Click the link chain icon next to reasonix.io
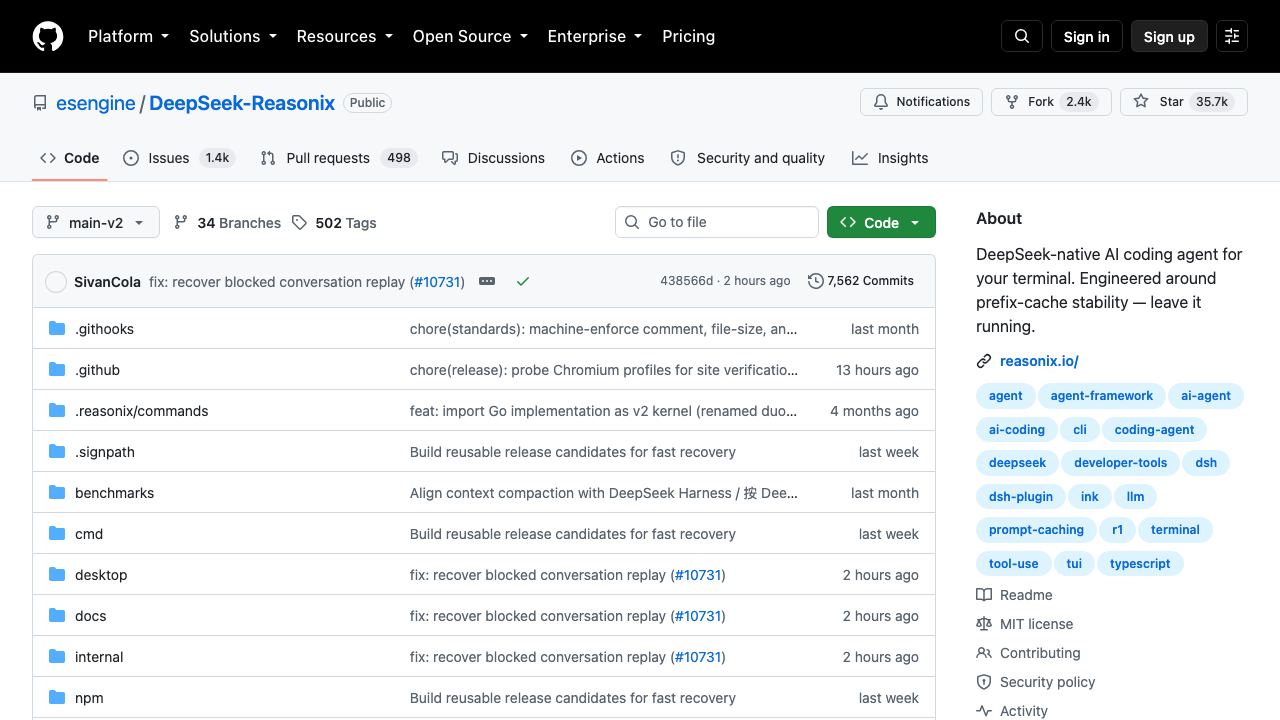The image size is (1280, 720). tap(984, 361)
